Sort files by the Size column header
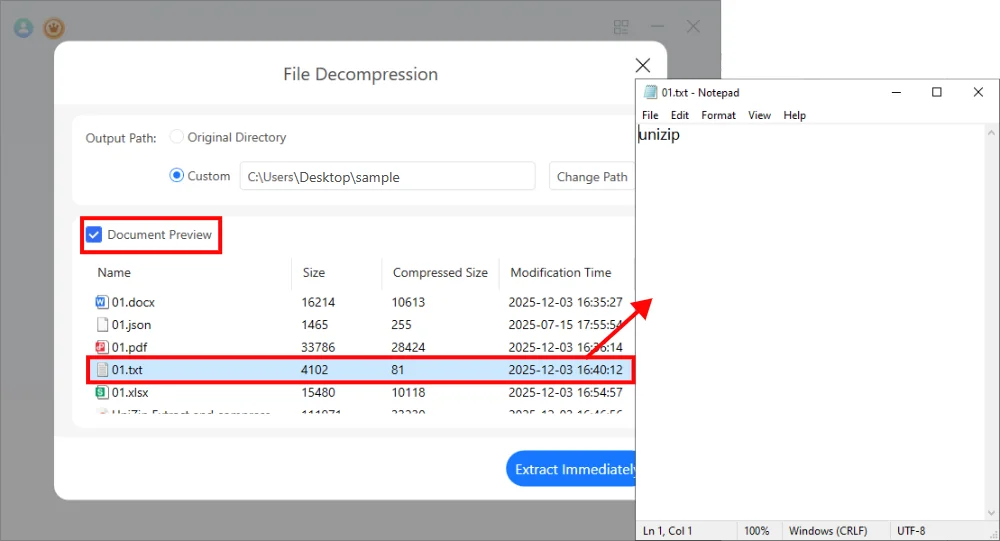The width and height of the screenshot is (1000, 541). pos(313,273)
